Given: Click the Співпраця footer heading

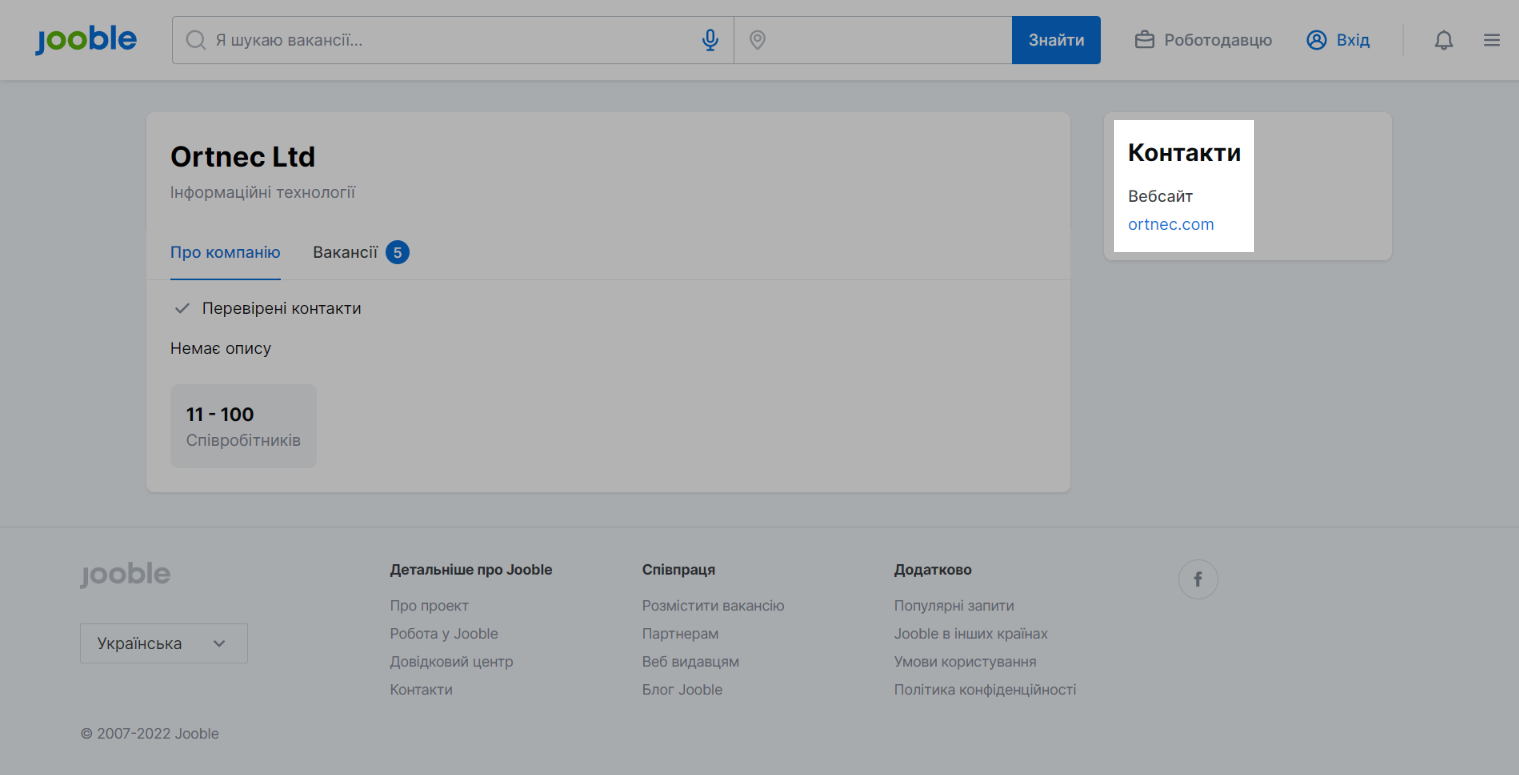Looking at the screenshot, I should click(678, 570).
